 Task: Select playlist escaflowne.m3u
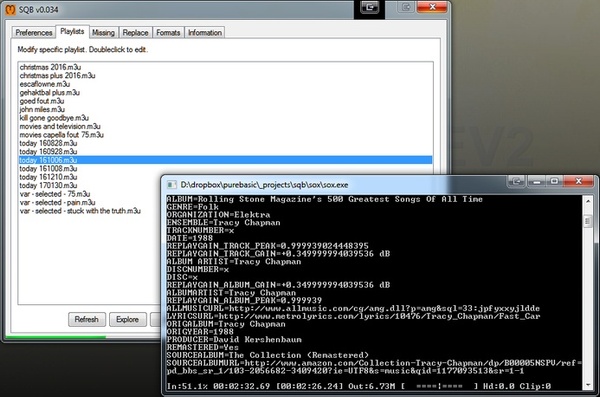(45, 84)
